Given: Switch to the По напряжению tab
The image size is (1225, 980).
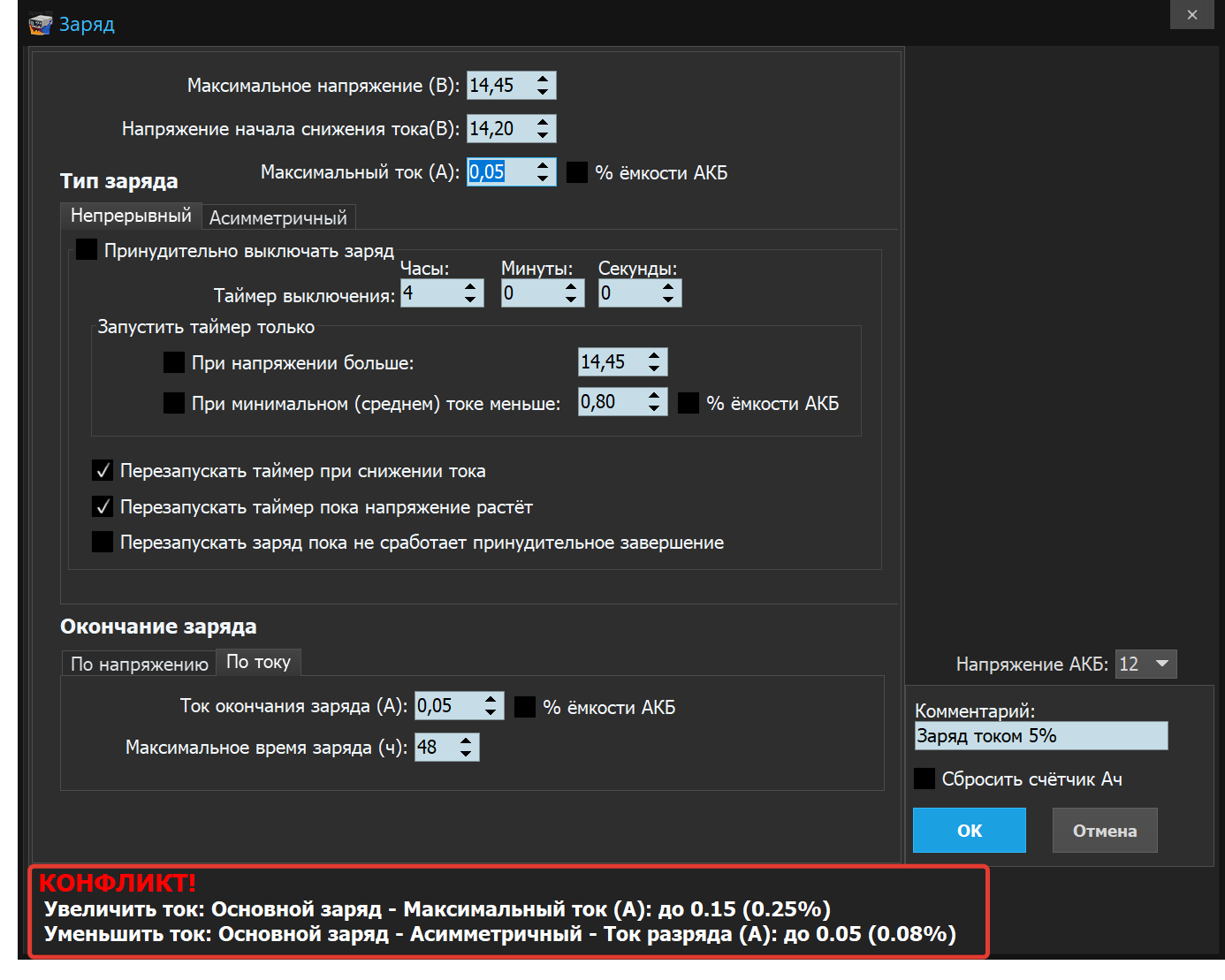Looking at the screenshot, I should (139, 664).
